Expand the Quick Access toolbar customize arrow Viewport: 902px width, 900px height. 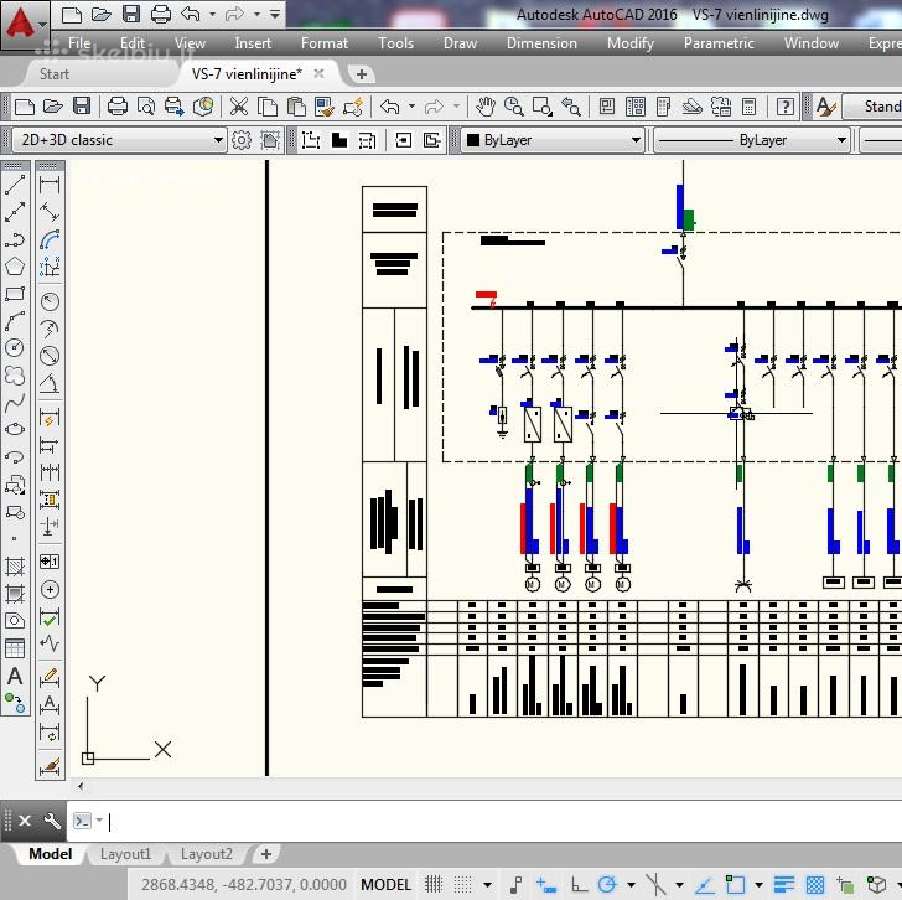click(276, 14)
